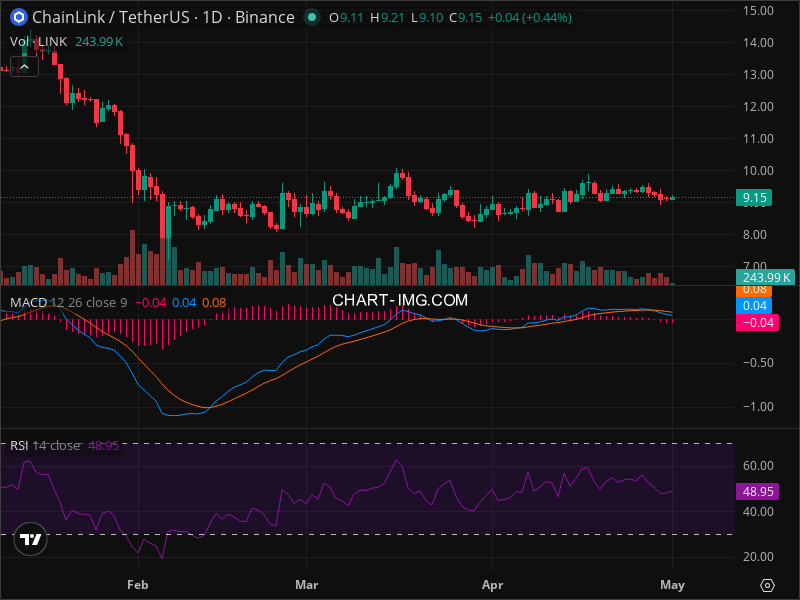Click the green market status dot

[x=312, y=17]
